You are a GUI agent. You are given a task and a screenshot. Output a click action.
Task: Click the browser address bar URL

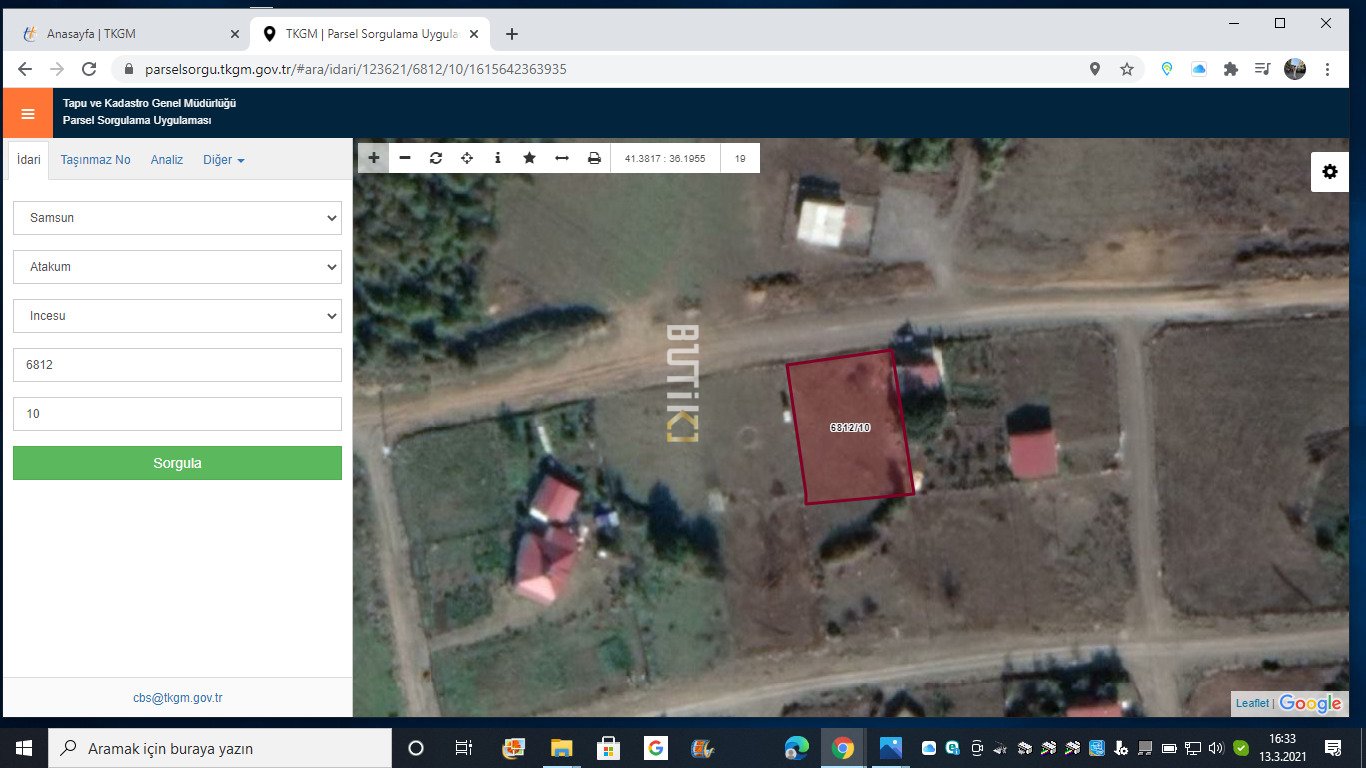355,69
